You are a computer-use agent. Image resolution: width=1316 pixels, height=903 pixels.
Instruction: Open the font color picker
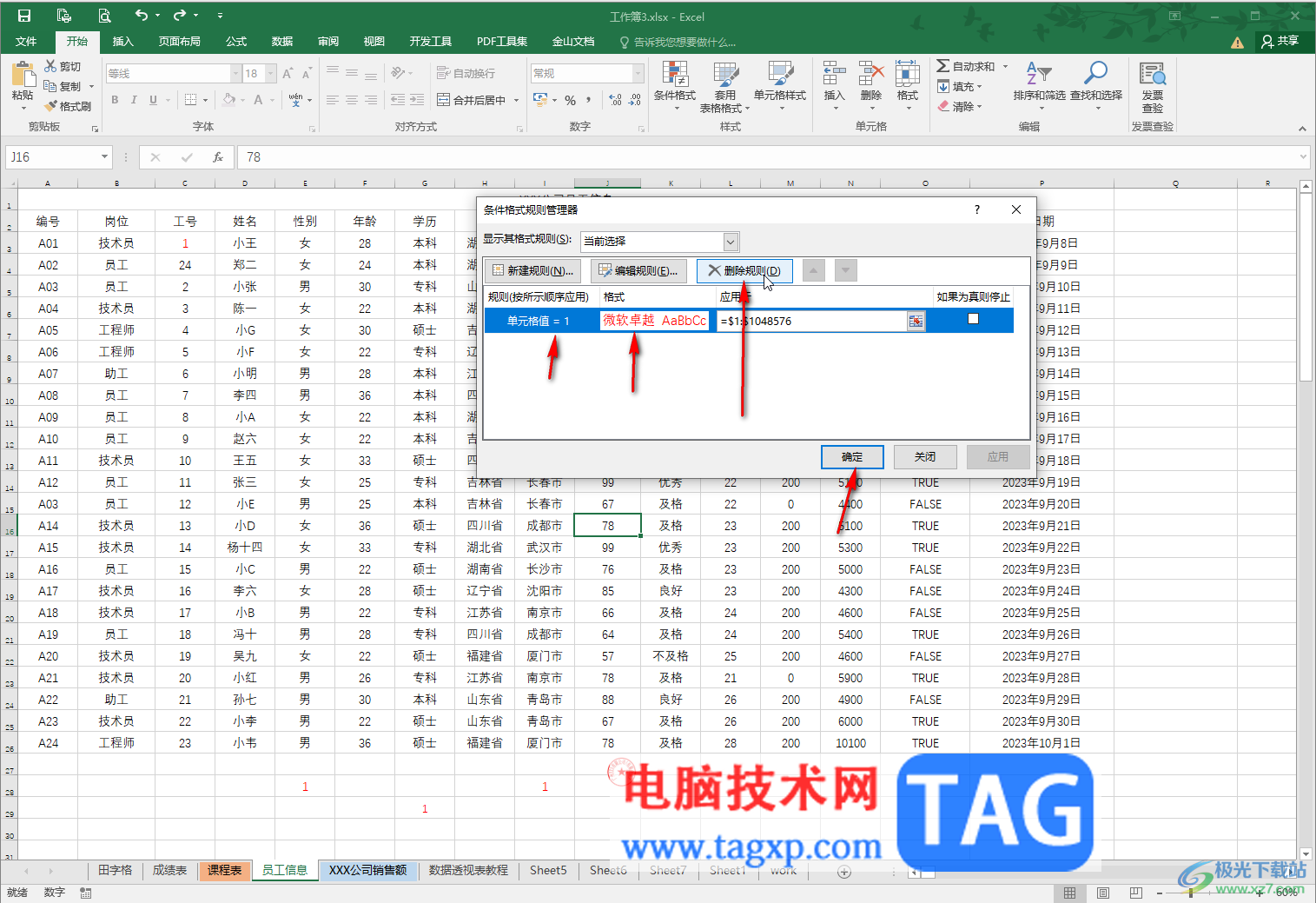point(258,100)
